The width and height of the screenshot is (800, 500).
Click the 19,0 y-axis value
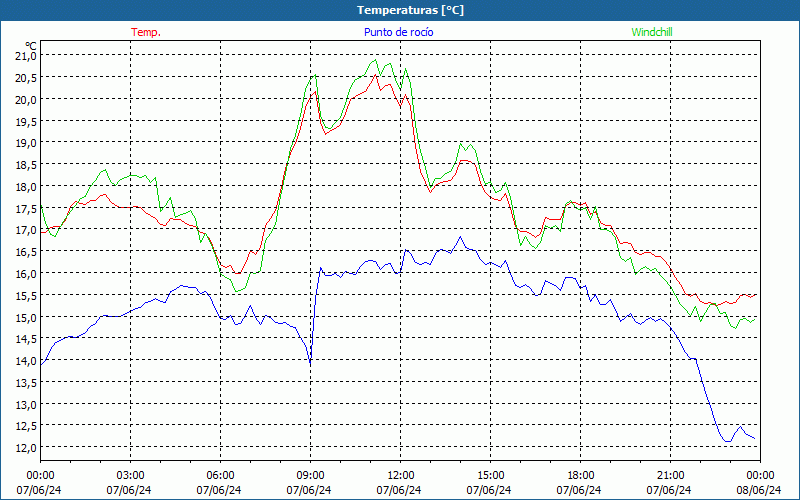(27, 143)
